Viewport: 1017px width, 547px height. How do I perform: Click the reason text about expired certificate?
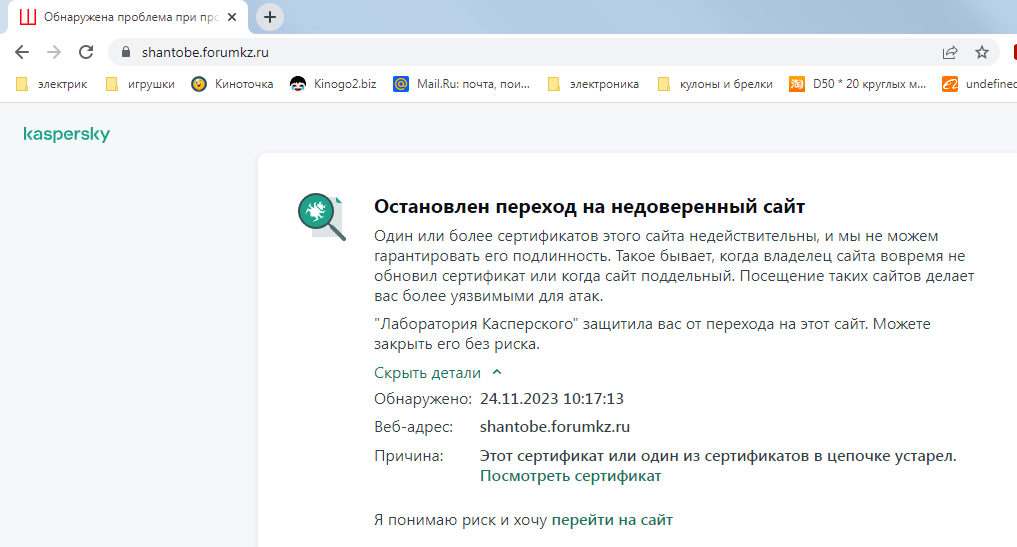point(718,456)
